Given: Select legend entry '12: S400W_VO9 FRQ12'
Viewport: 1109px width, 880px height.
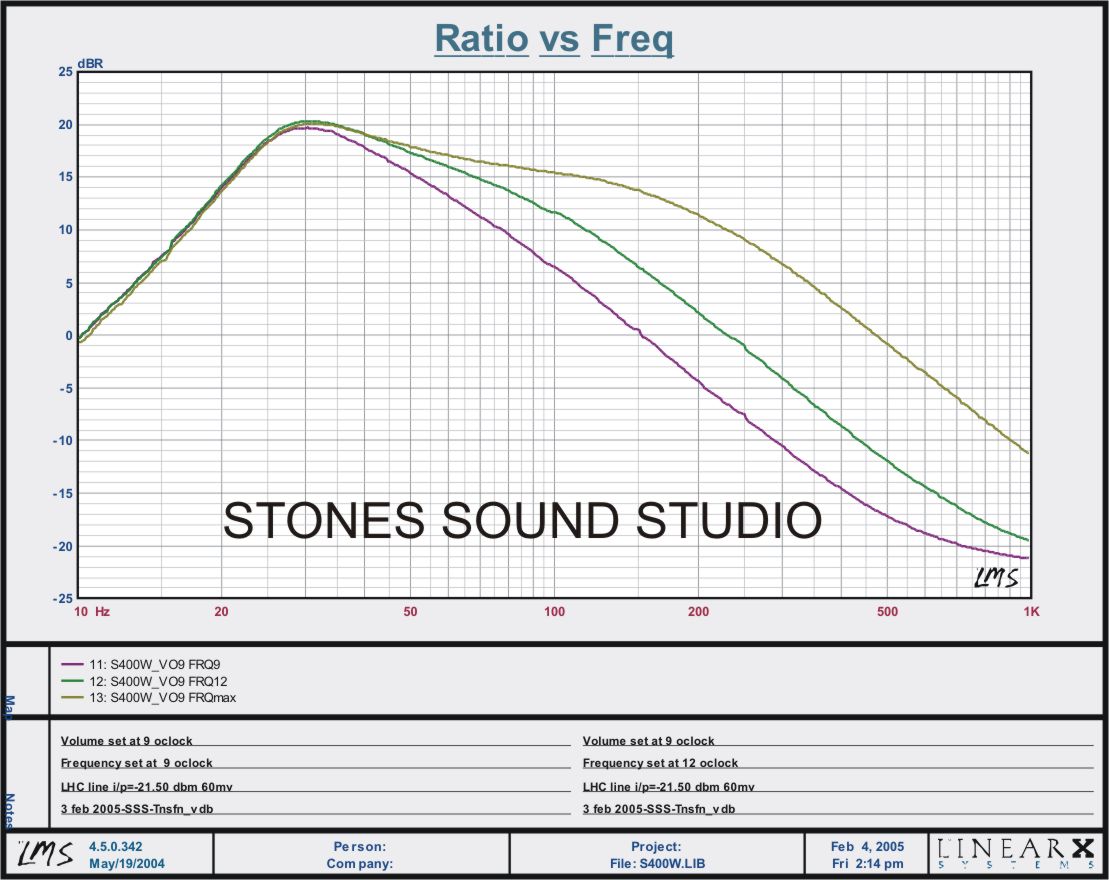Looking at the screenshot, I should (x=158, y=681).
